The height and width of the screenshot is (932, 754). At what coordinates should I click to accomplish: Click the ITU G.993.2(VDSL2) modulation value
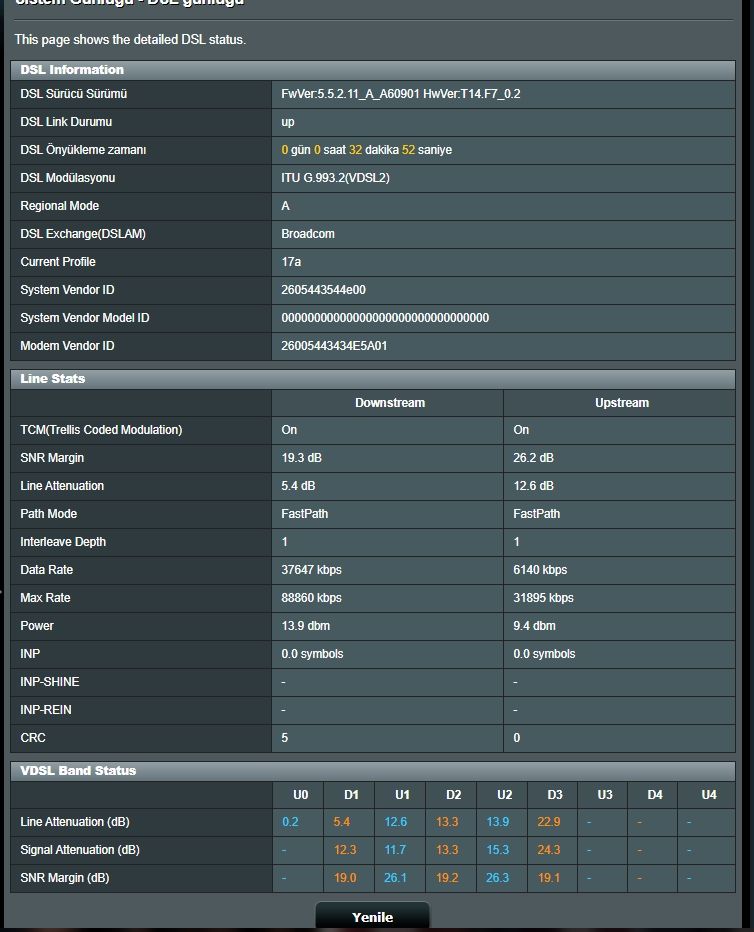(x=335, y=178)
